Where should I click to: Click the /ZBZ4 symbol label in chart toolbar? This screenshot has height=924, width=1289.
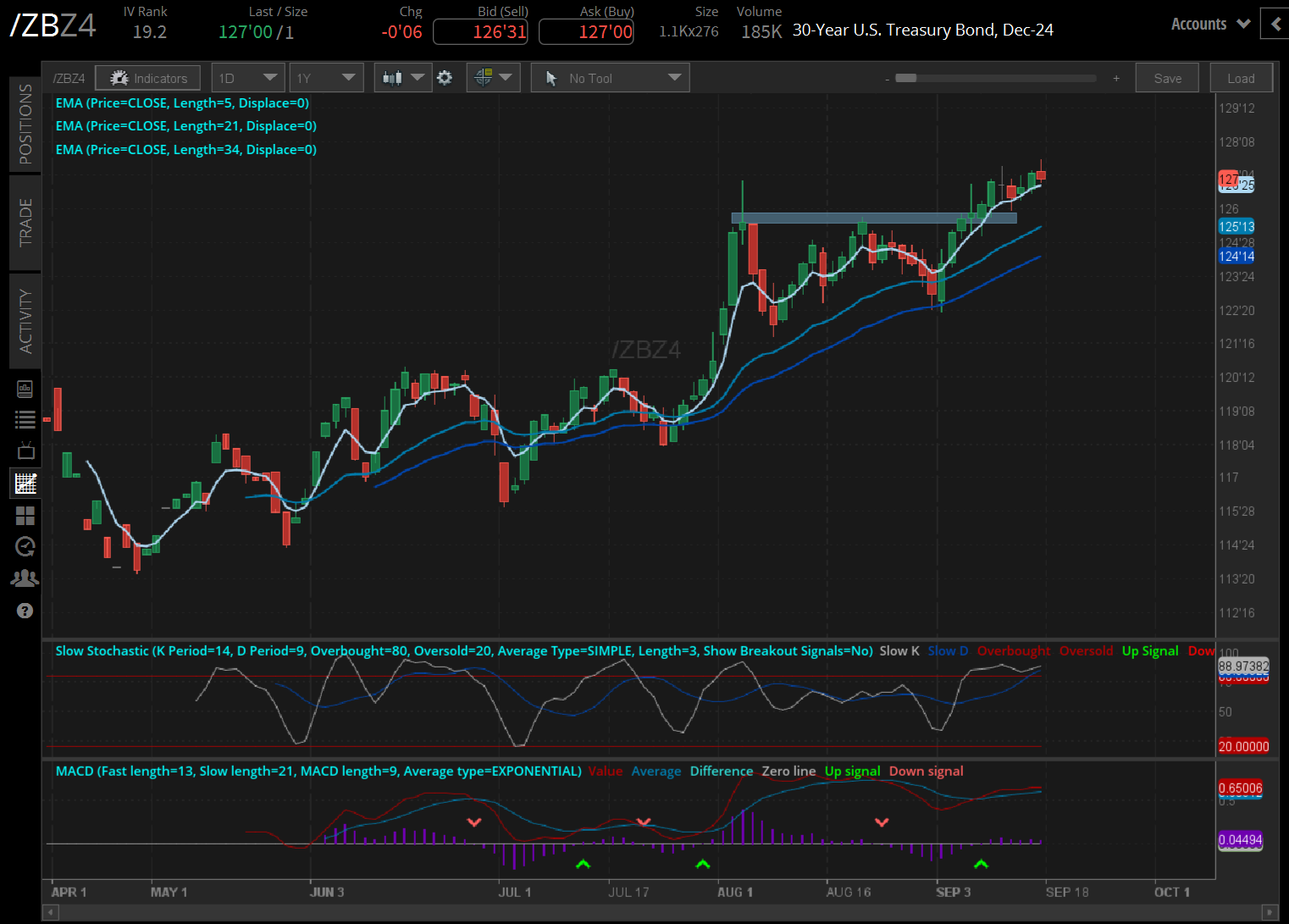pyautogui.click(x=69, y=79)
